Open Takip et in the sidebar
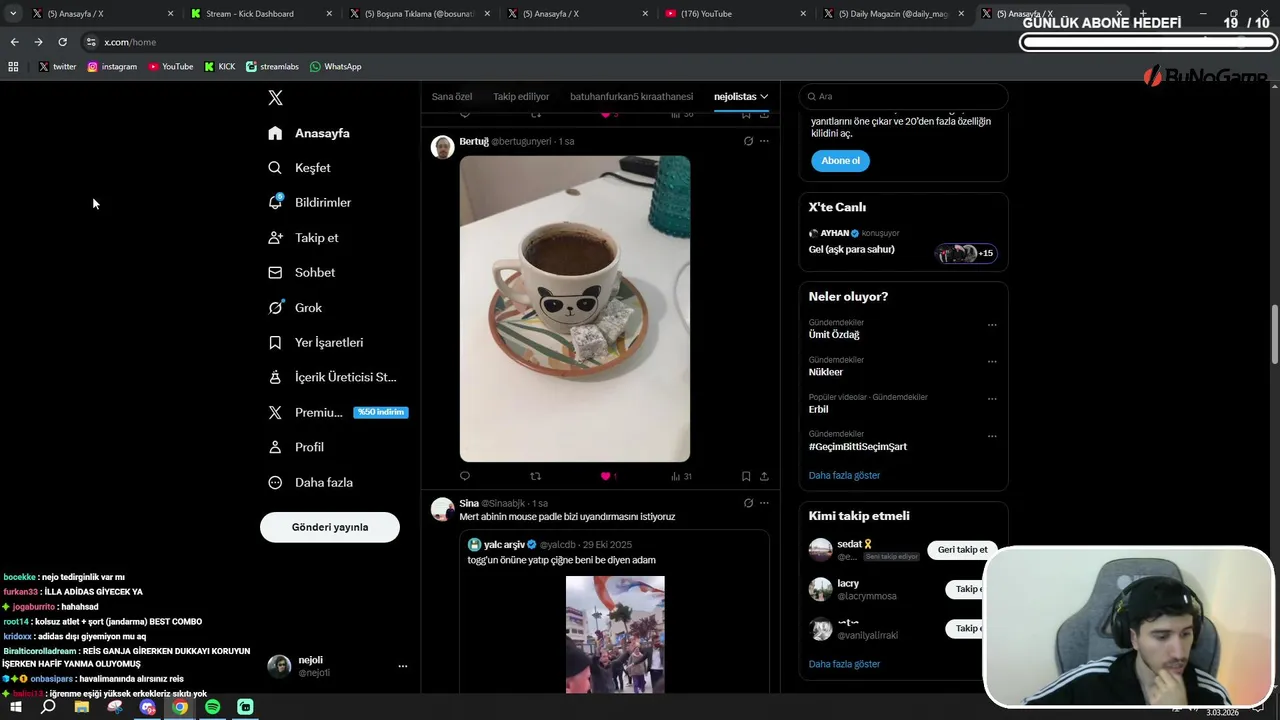Viewport: 1280px width, 720px height. 303,238
